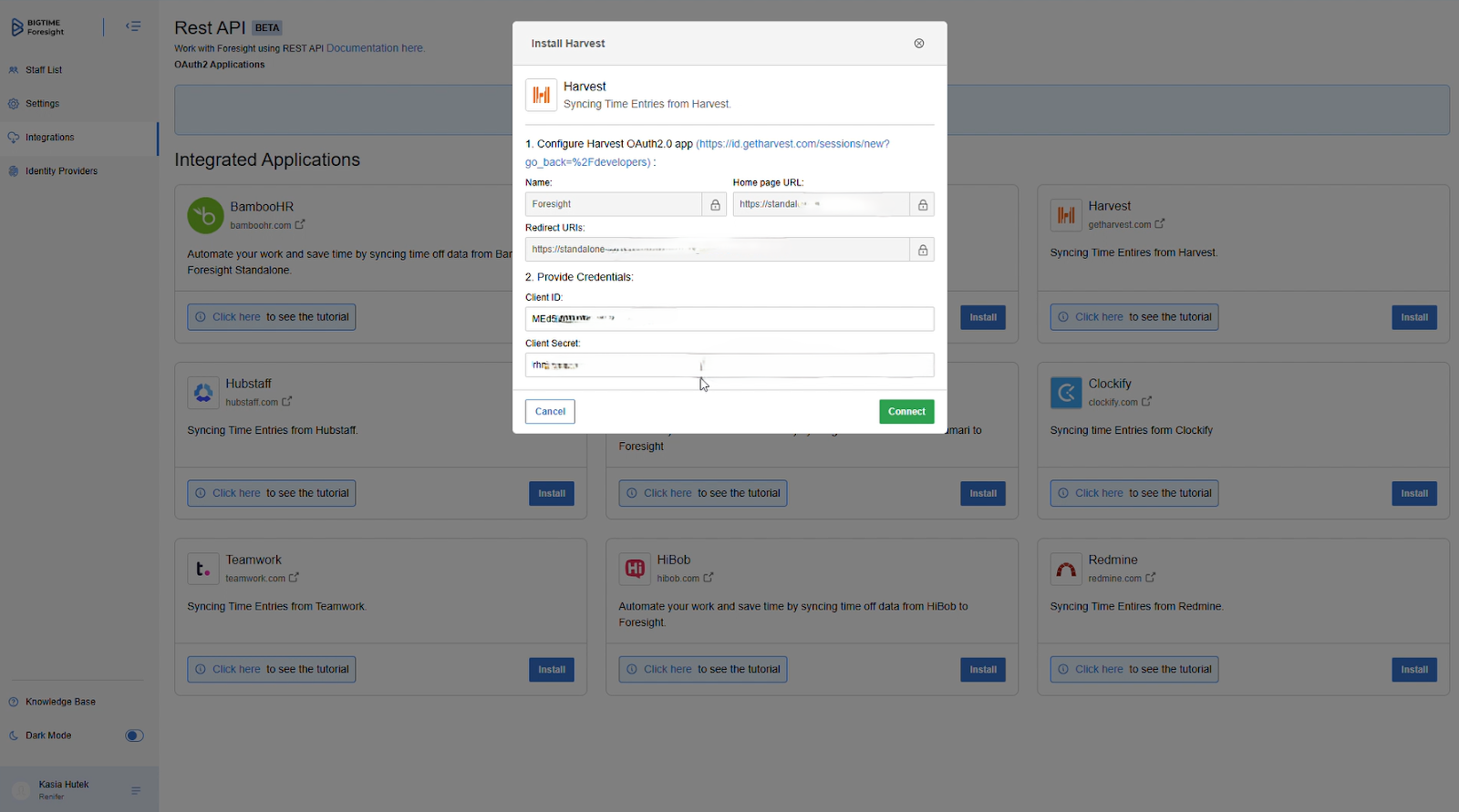1459x812 pixels.
Task: Click the OAuth2 Applications label
Action: click(220, 65)
